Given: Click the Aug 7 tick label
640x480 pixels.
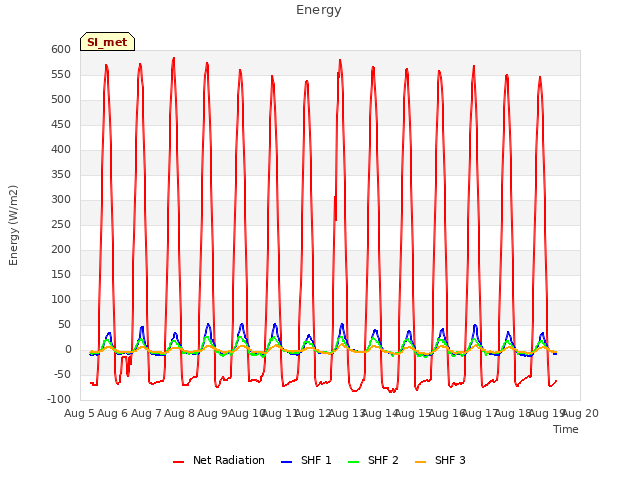Looking at the screenshot, I should pos(147,413).
